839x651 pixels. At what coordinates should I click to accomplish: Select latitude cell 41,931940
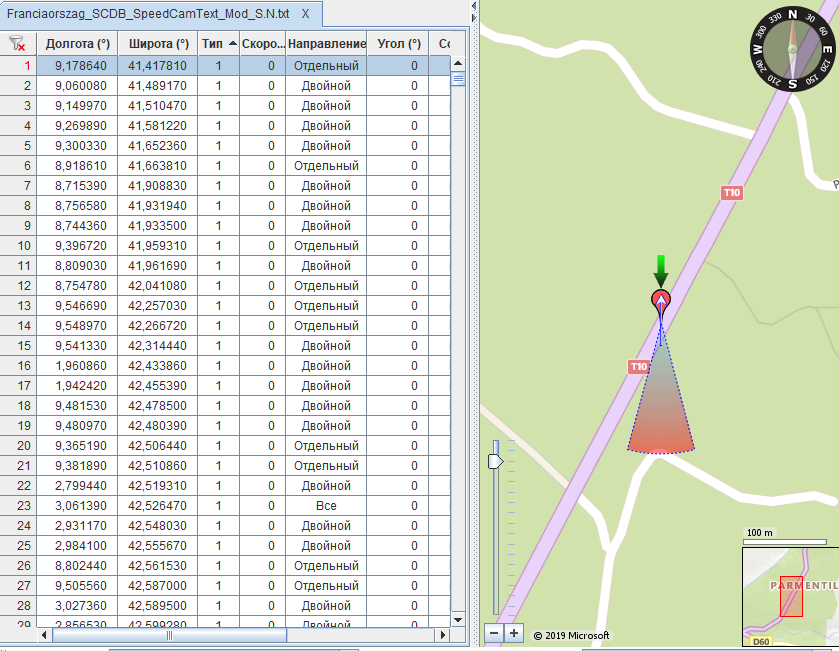pyautogui.click(x=158, y=205)
